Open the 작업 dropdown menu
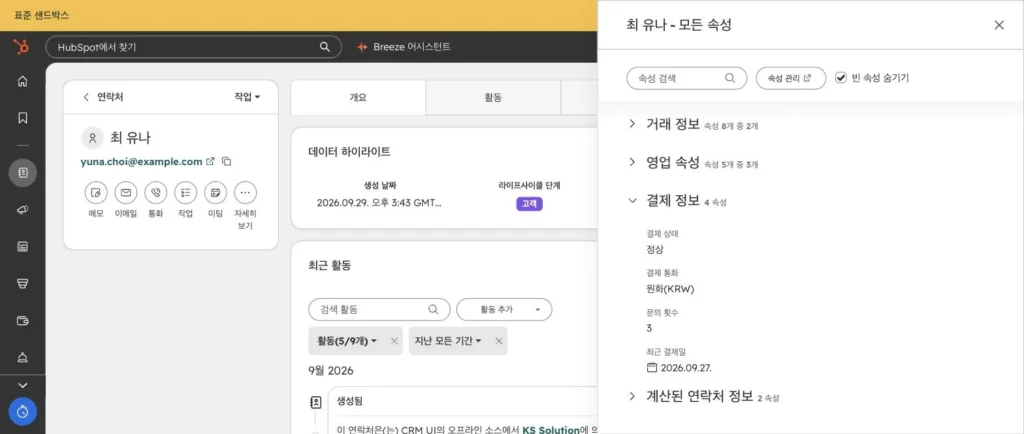This screenshot has height=434, width=1024. pyautogui.click(x=247, y=97)
